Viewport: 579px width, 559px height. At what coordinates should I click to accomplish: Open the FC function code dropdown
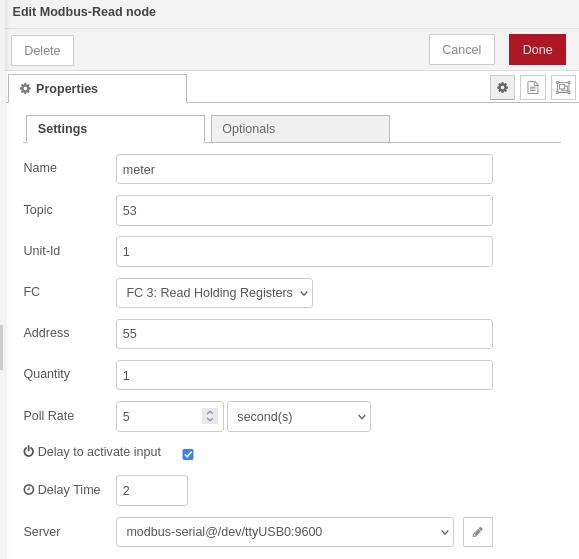tap(214, 293)
